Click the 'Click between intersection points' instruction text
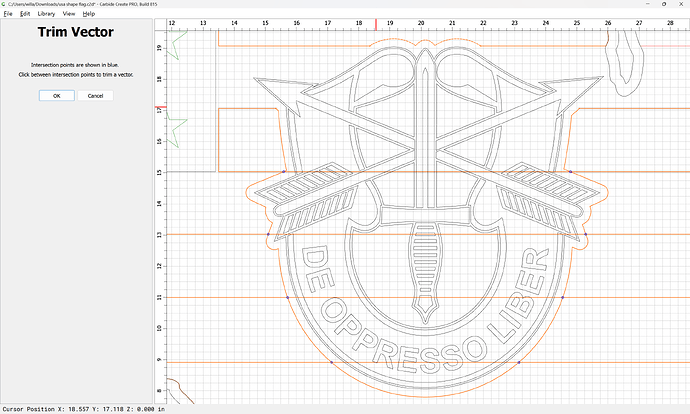 tap(76, 74)
